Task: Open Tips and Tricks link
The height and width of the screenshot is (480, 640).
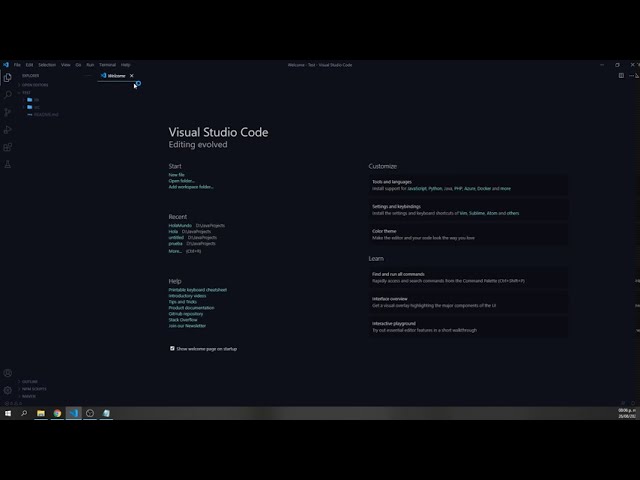Action: (182, 302)
